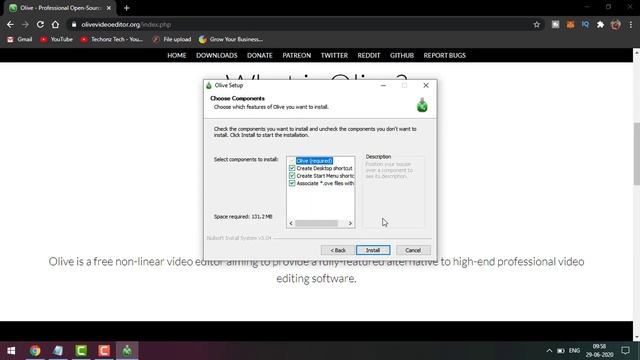Close the Olive browser tab
This screenshot has width=640, height=360.
pos(109,8)
